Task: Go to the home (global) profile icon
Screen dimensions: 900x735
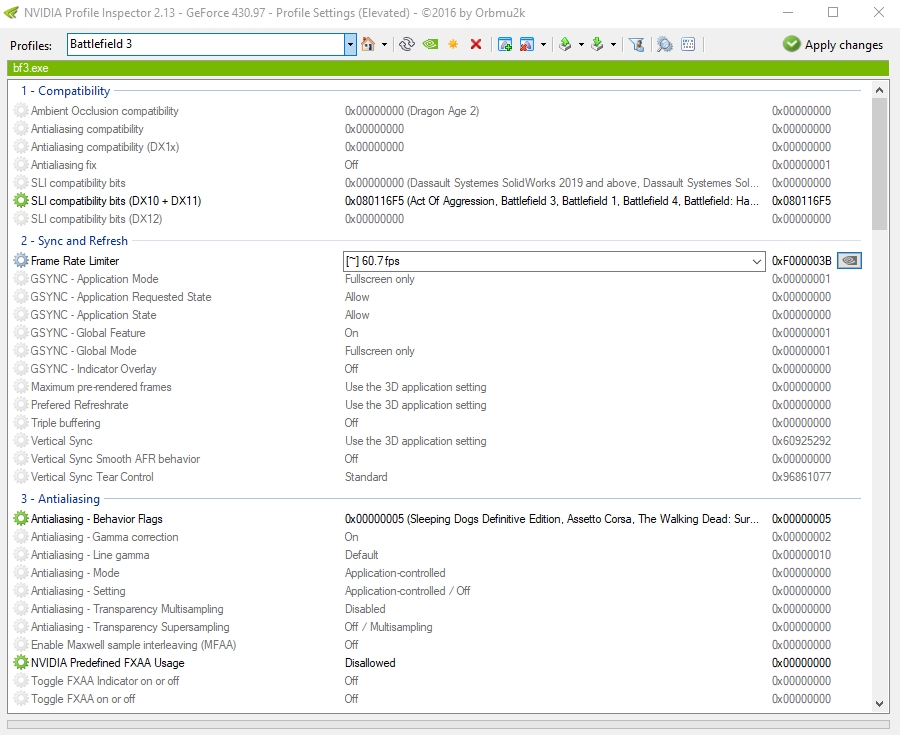Action: pos(368,44)
